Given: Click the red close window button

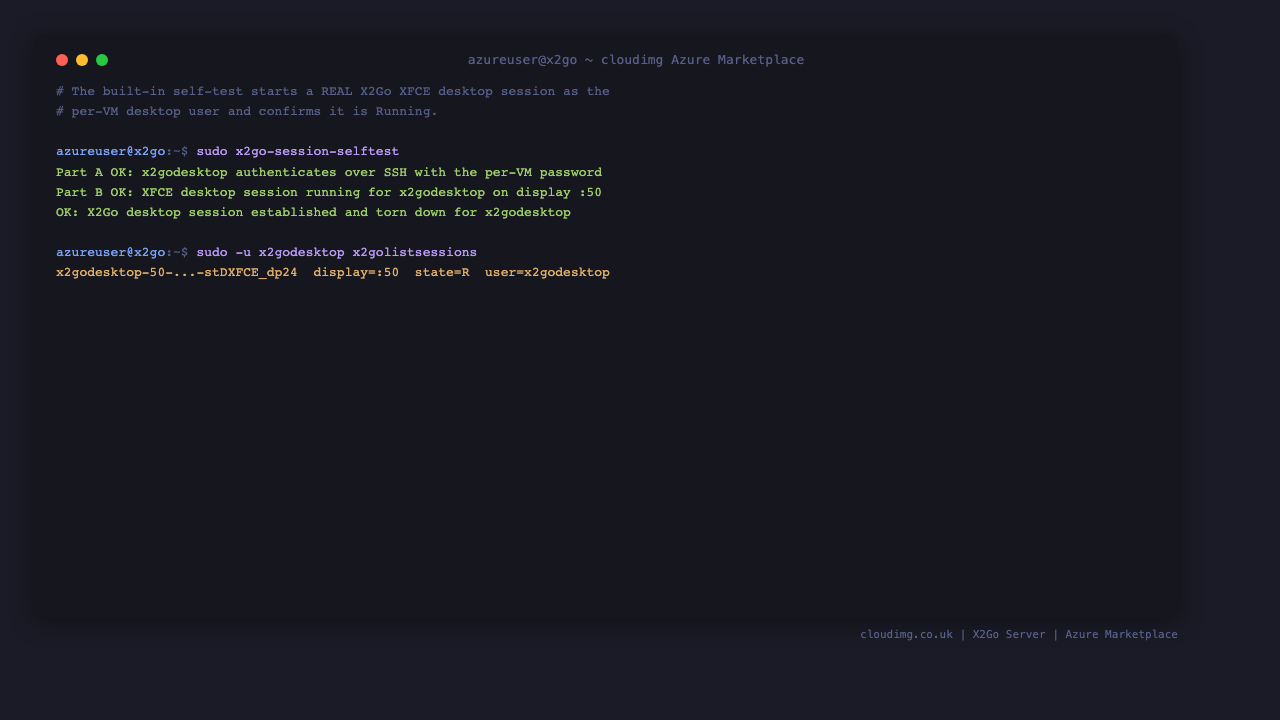Looking at the screenshot, I should click(62, 60).
